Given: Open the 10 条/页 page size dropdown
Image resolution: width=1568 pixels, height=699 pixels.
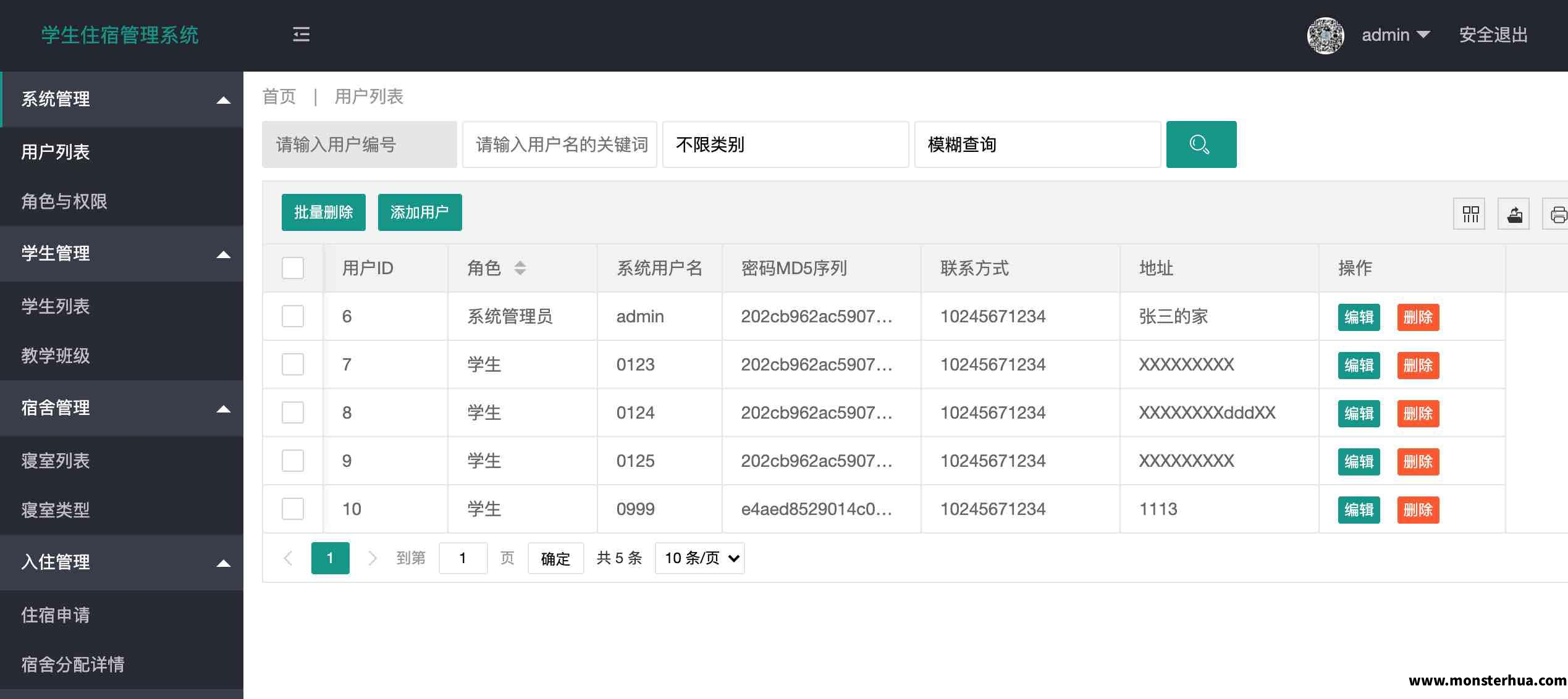Looking at the screenshot, I should click(x=700, y=558).
